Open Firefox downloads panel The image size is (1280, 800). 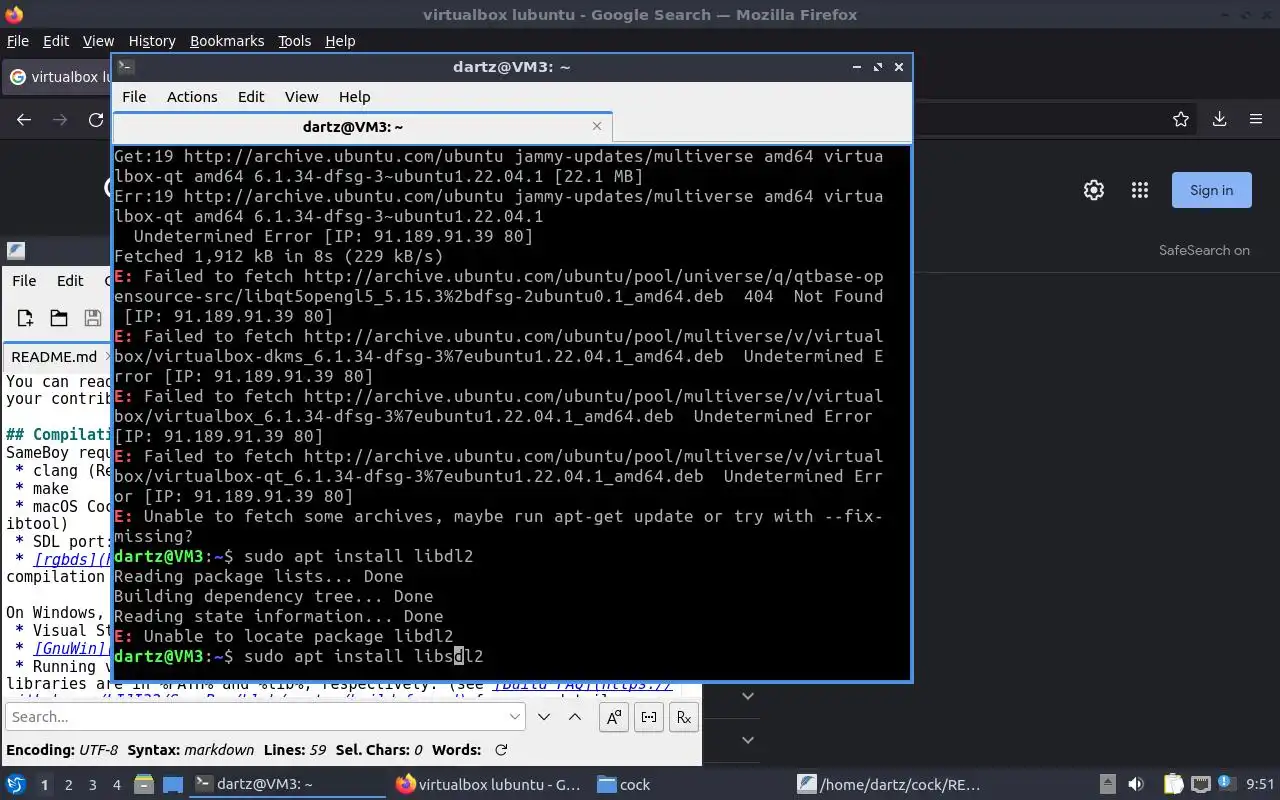click(1219, 120)
